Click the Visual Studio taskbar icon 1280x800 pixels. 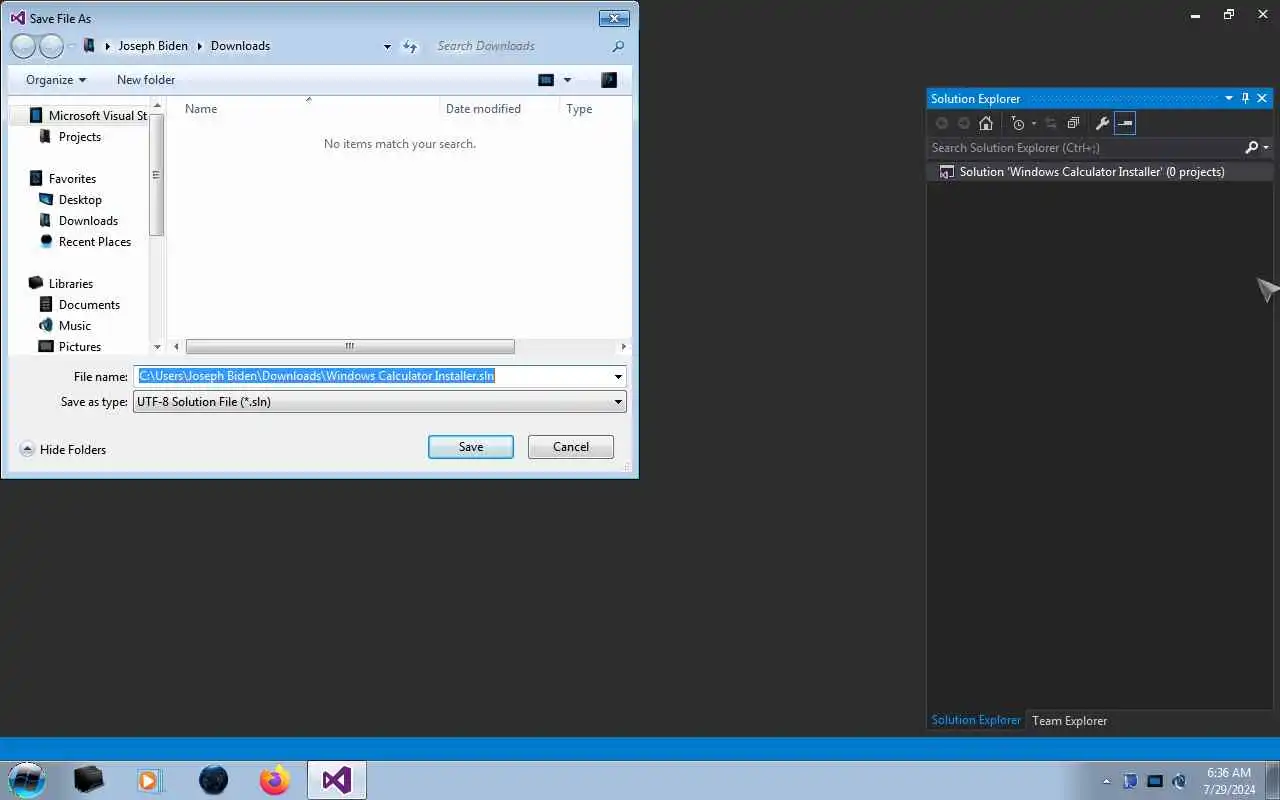[x=337, y=780]
